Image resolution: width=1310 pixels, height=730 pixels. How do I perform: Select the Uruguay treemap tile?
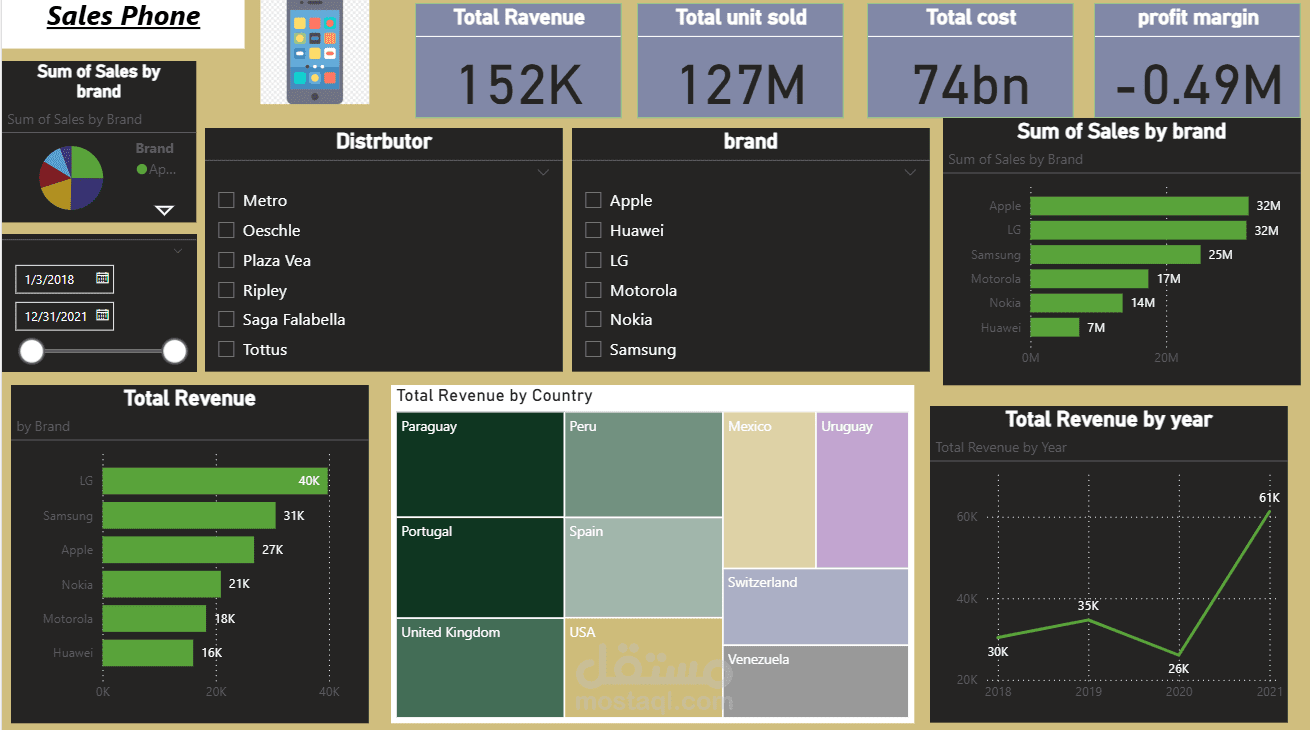pos(862,490)
